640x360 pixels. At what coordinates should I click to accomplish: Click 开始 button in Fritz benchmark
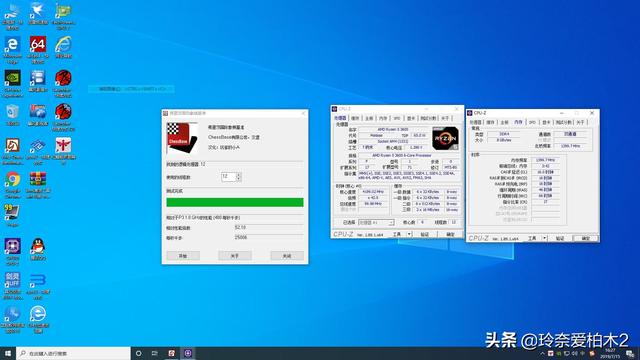[183, 256]
